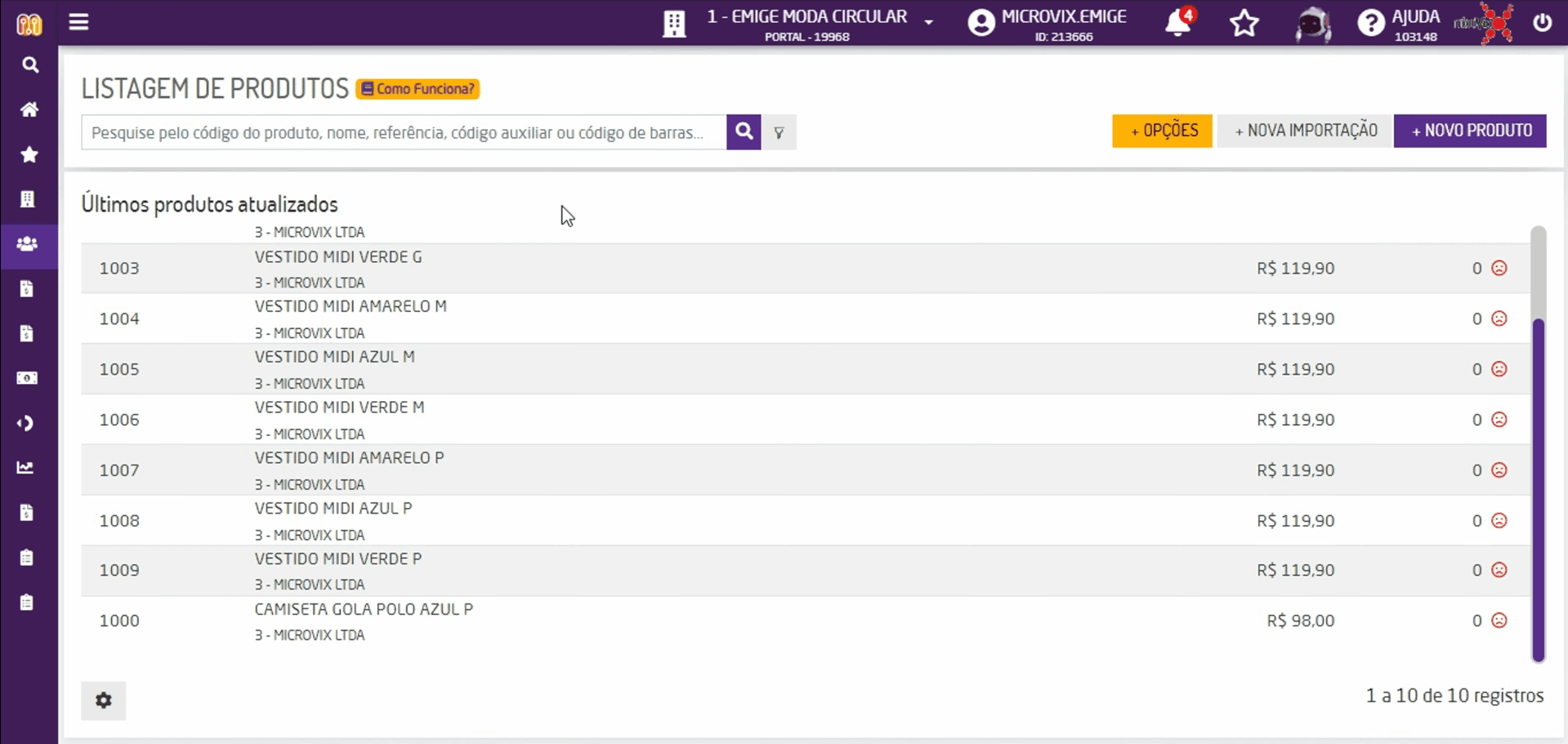The height and width of the screenshot is (744, 1568).
Task: Click the Microvix logo in the corner
Action: point(29,24)
